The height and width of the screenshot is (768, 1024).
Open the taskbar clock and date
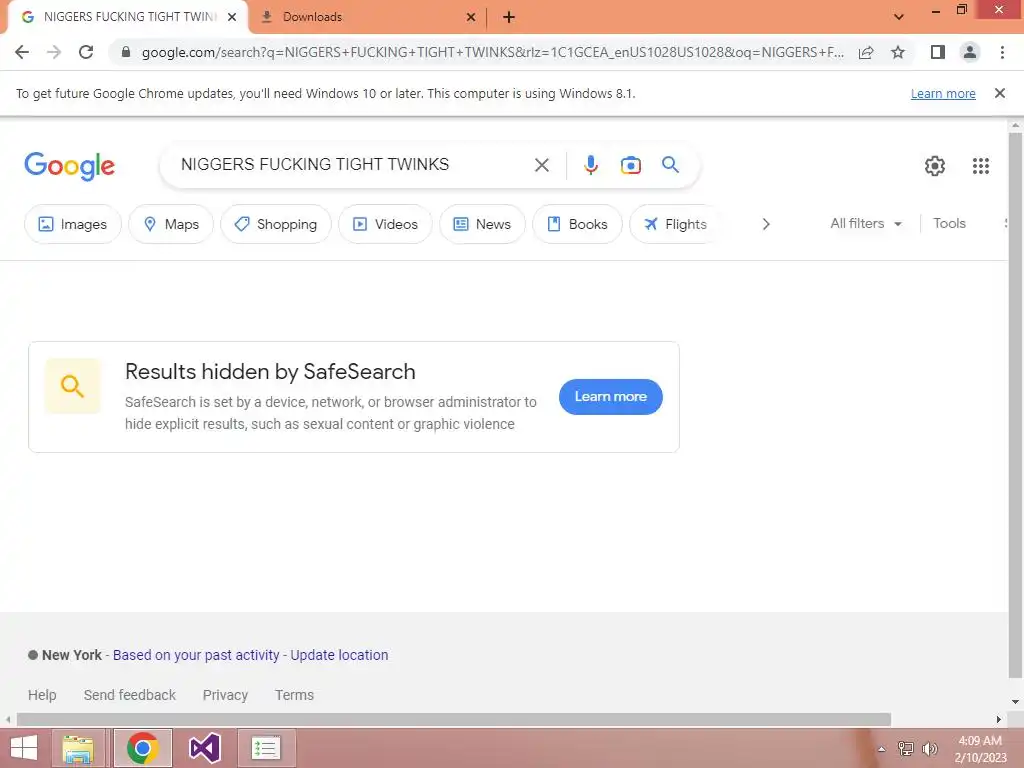980,749
